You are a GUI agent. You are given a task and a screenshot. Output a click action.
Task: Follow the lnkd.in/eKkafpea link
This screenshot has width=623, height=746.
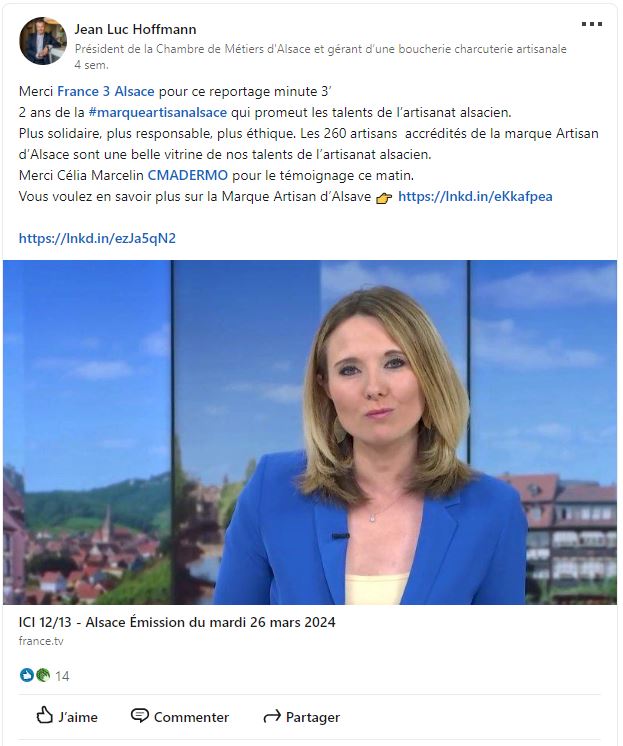click(x=475, y=196)
